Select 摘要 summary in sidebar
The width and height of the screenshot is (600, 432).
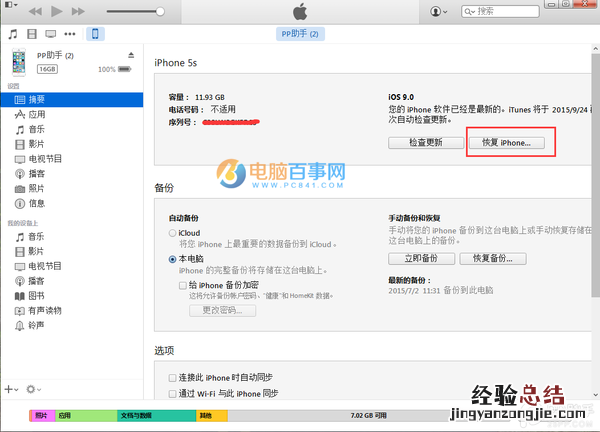coord(72,99)
